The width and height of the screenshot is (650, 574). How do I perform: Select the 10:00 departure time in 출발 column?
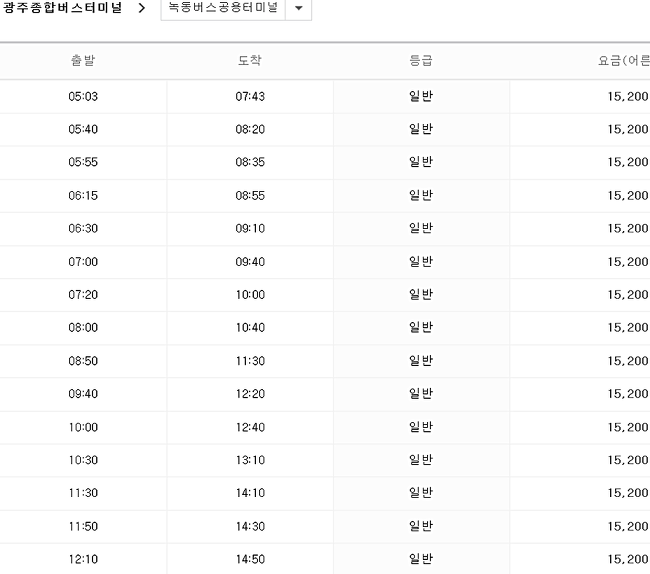pyautogui.click(x=83, y=427)
